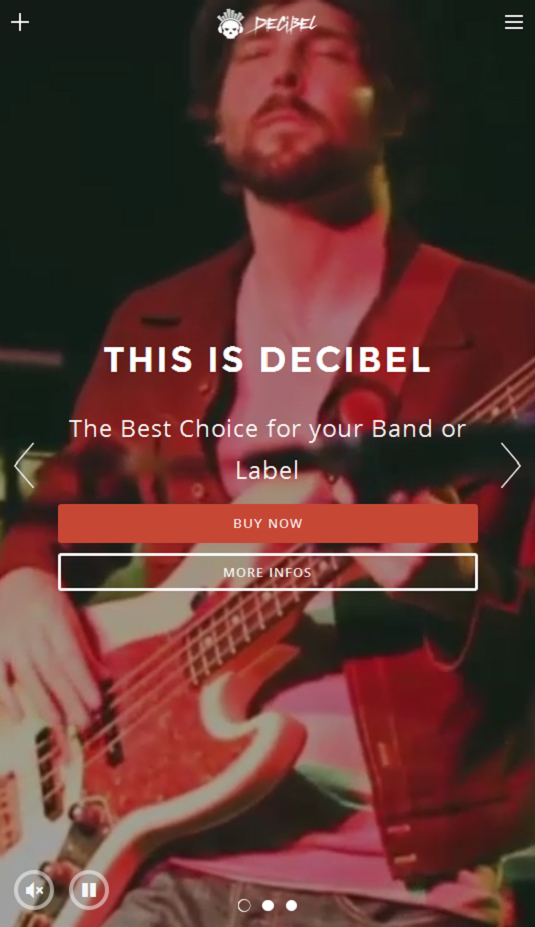Open the plus icon panel in header
The image size is (535, 927).
click(x=20, y=22)
